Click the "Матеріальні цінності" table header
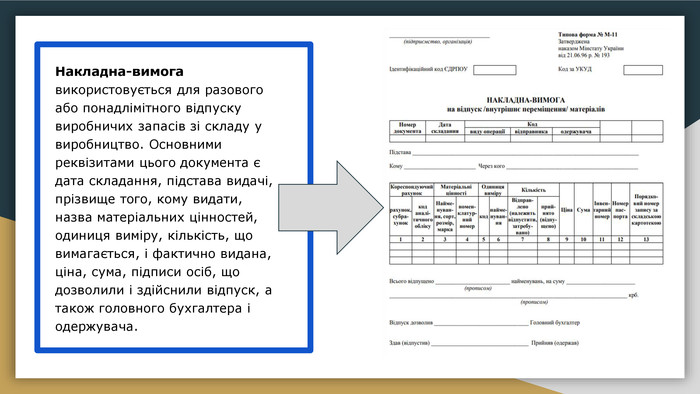Screen dimensions: 700x394 coord(456,190)
